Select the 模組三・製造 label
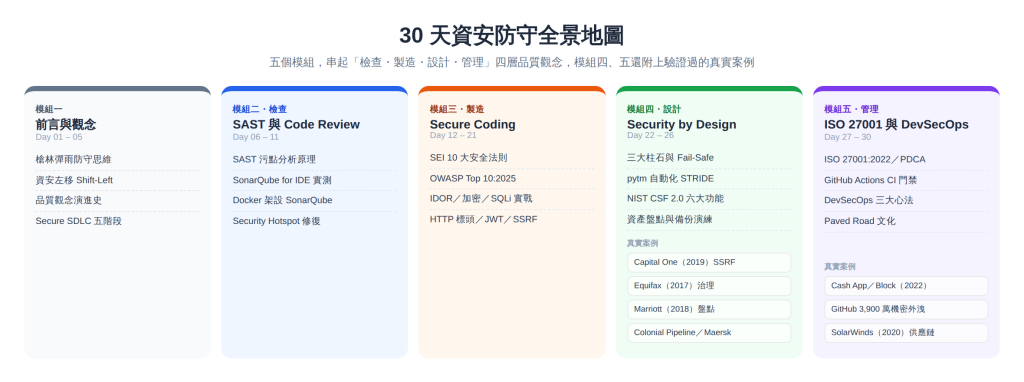The height and width of the screenshot is (382, 1024). [456, 109]
